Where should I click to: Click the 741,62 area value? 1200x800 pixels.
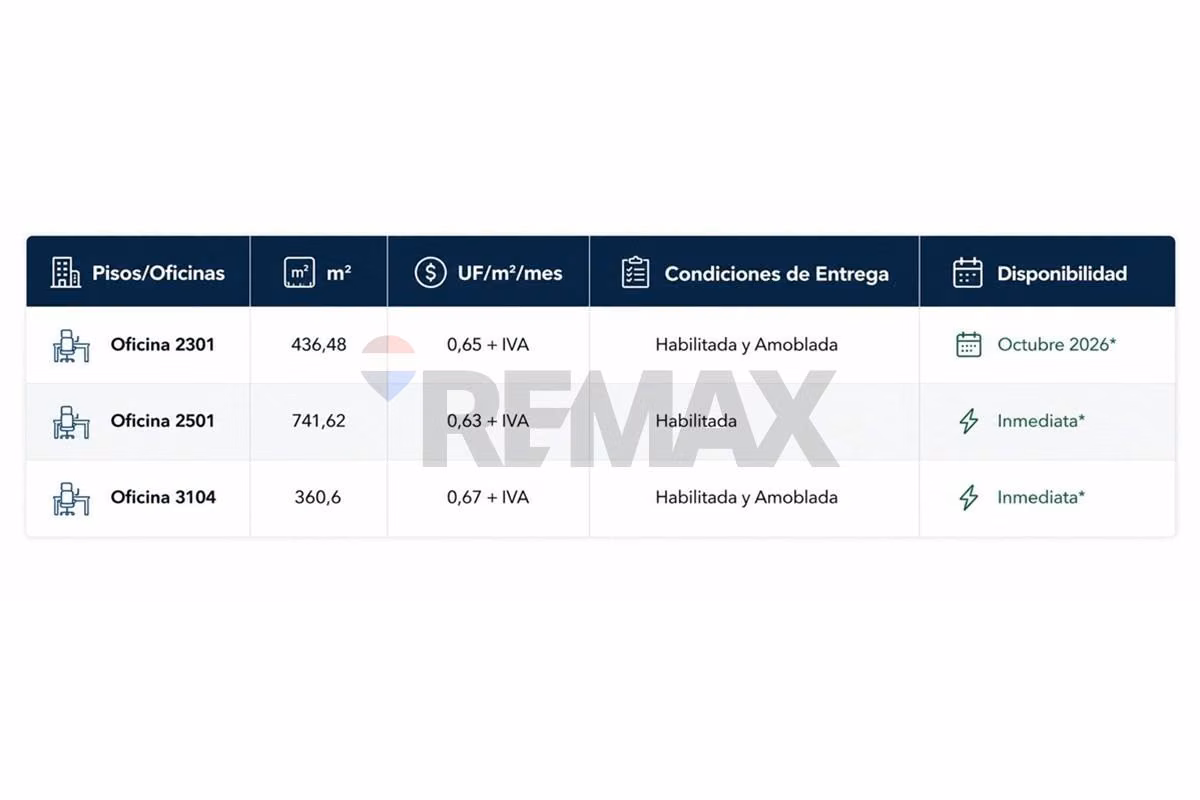(x=318, y=421)
